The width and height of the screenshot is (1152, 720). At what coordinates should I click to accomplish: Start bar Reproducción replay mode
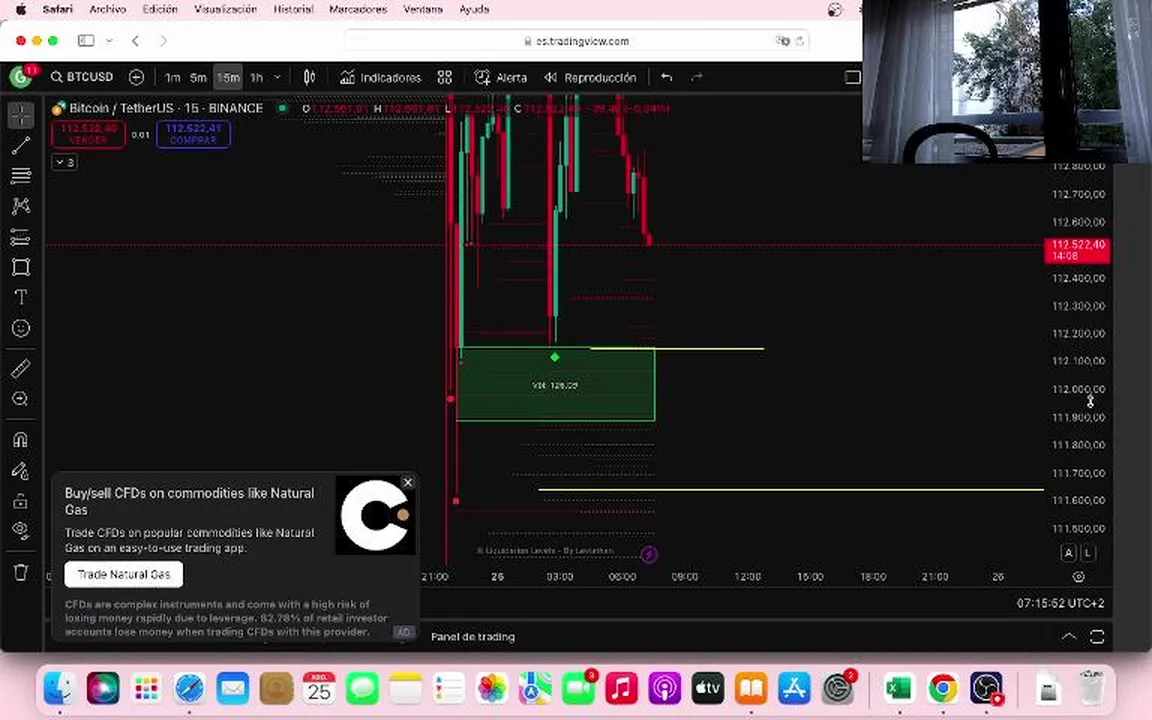(590, 77)
